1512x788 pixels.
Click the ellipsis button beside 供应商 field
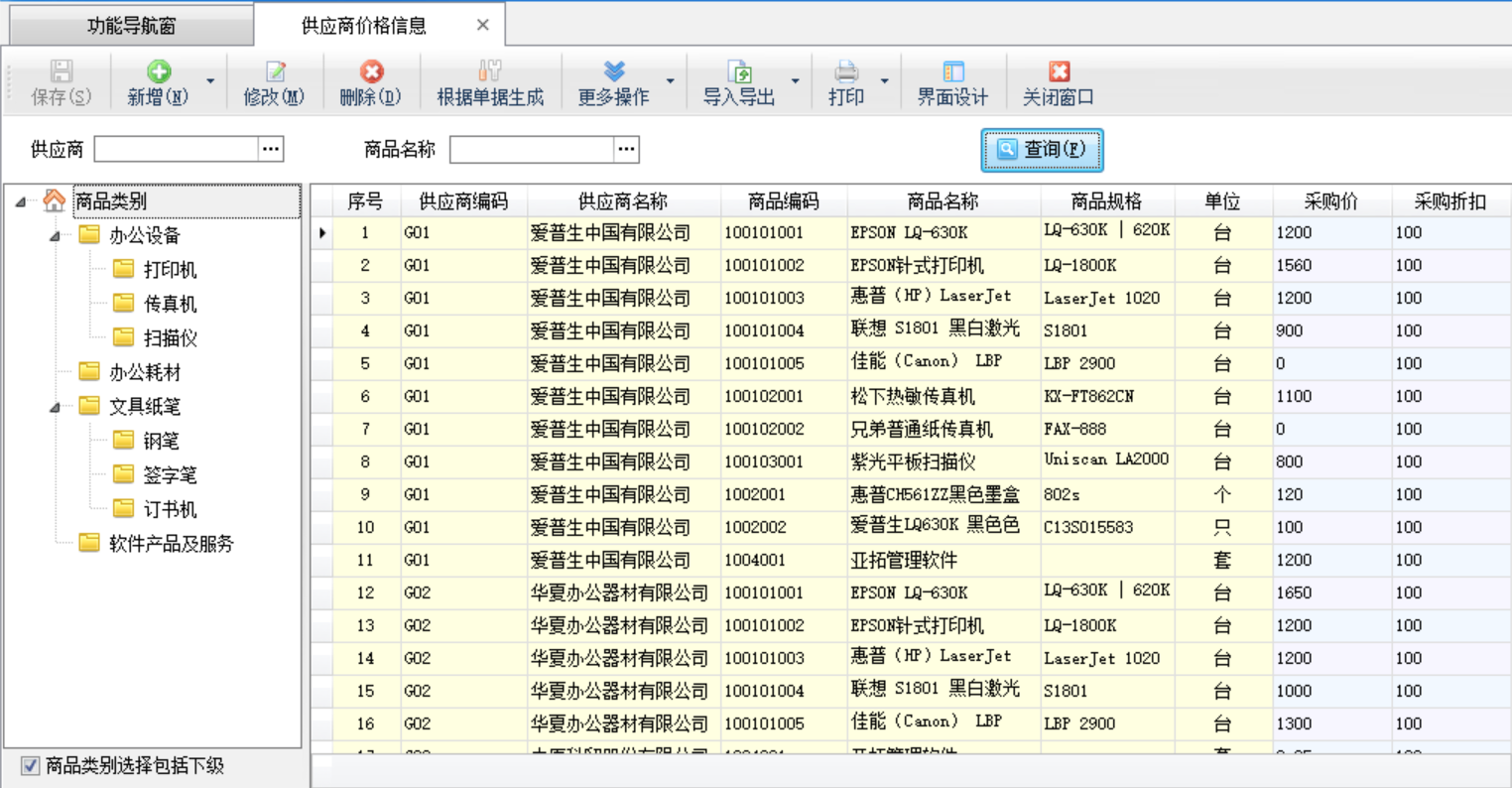point(271,149)
